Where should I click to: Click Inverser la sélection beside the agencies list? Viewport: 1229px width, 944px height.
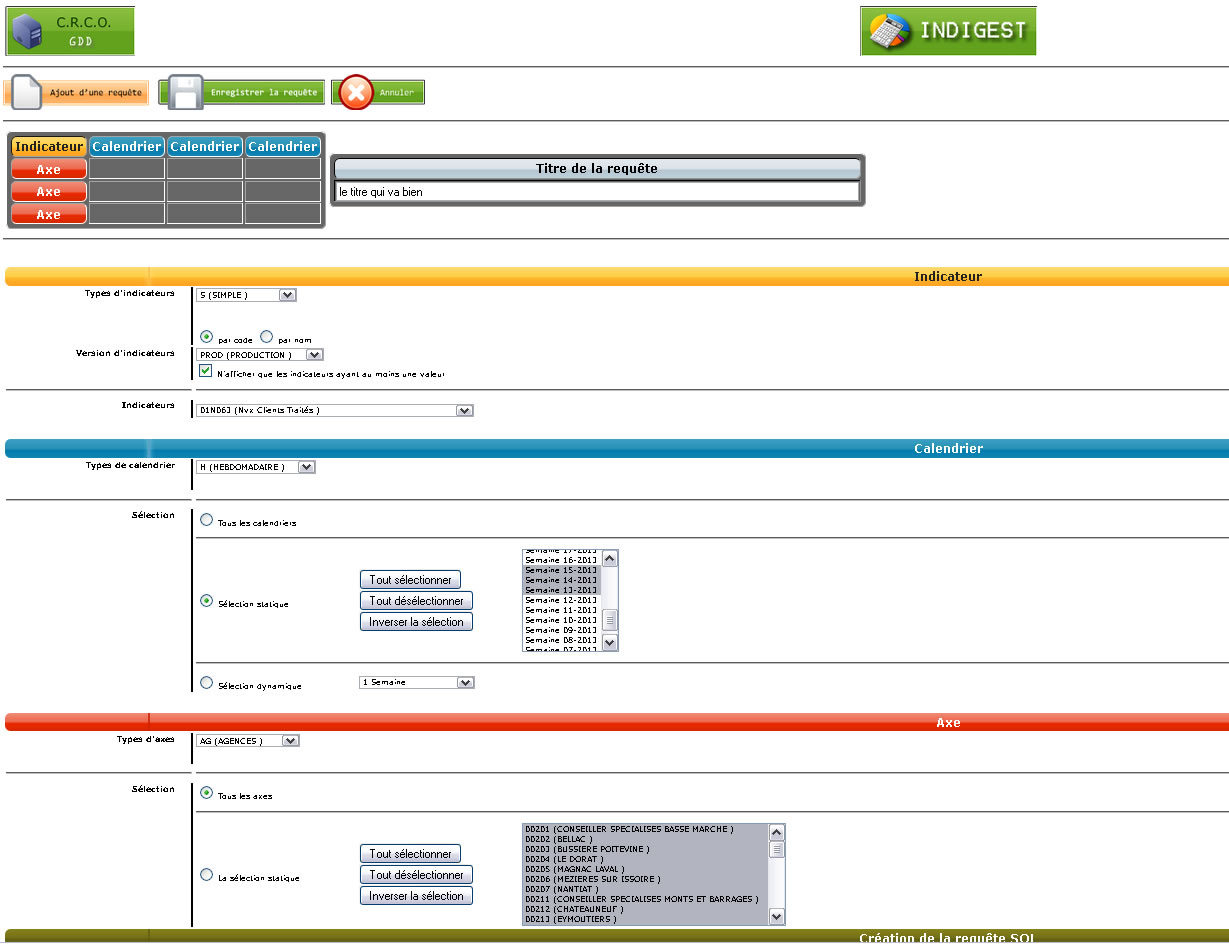[416, 896]
